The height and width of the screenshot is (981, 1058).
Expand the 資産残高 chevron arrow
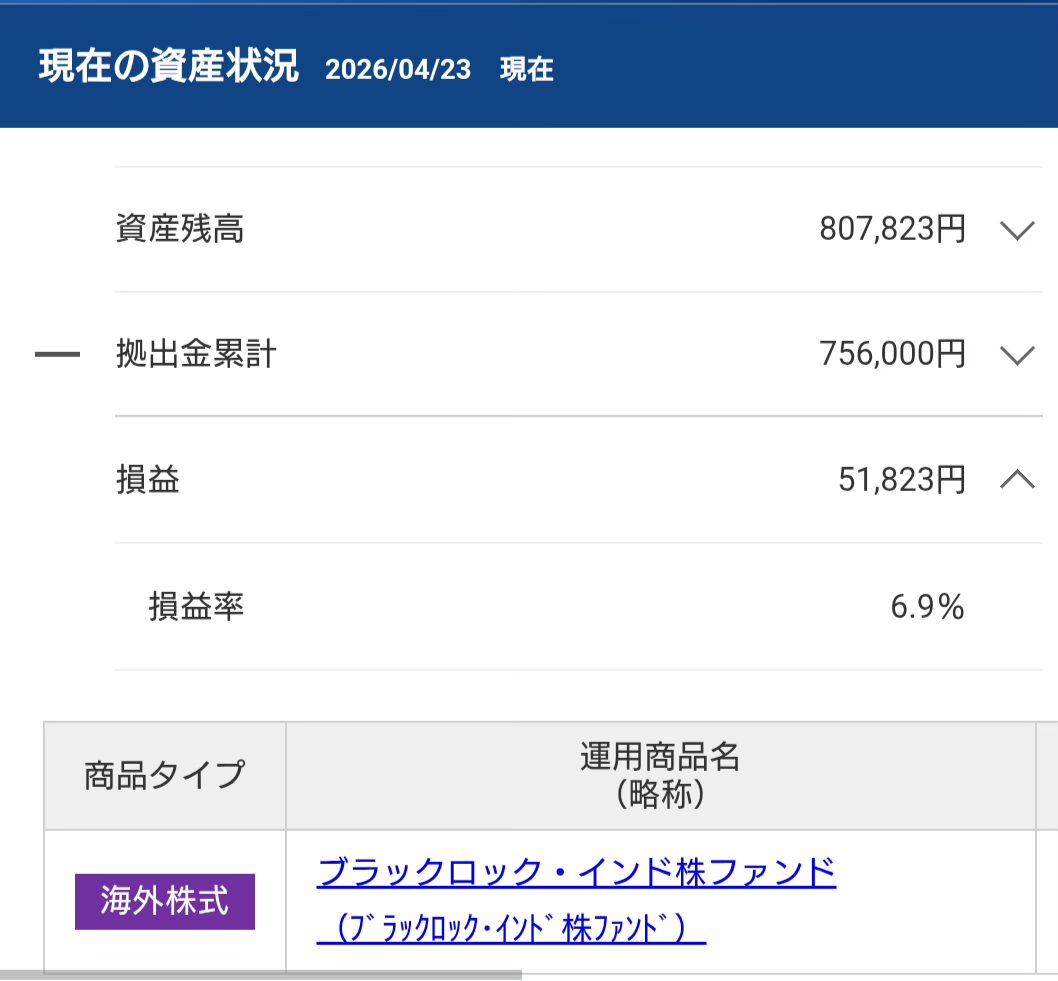1016,230
